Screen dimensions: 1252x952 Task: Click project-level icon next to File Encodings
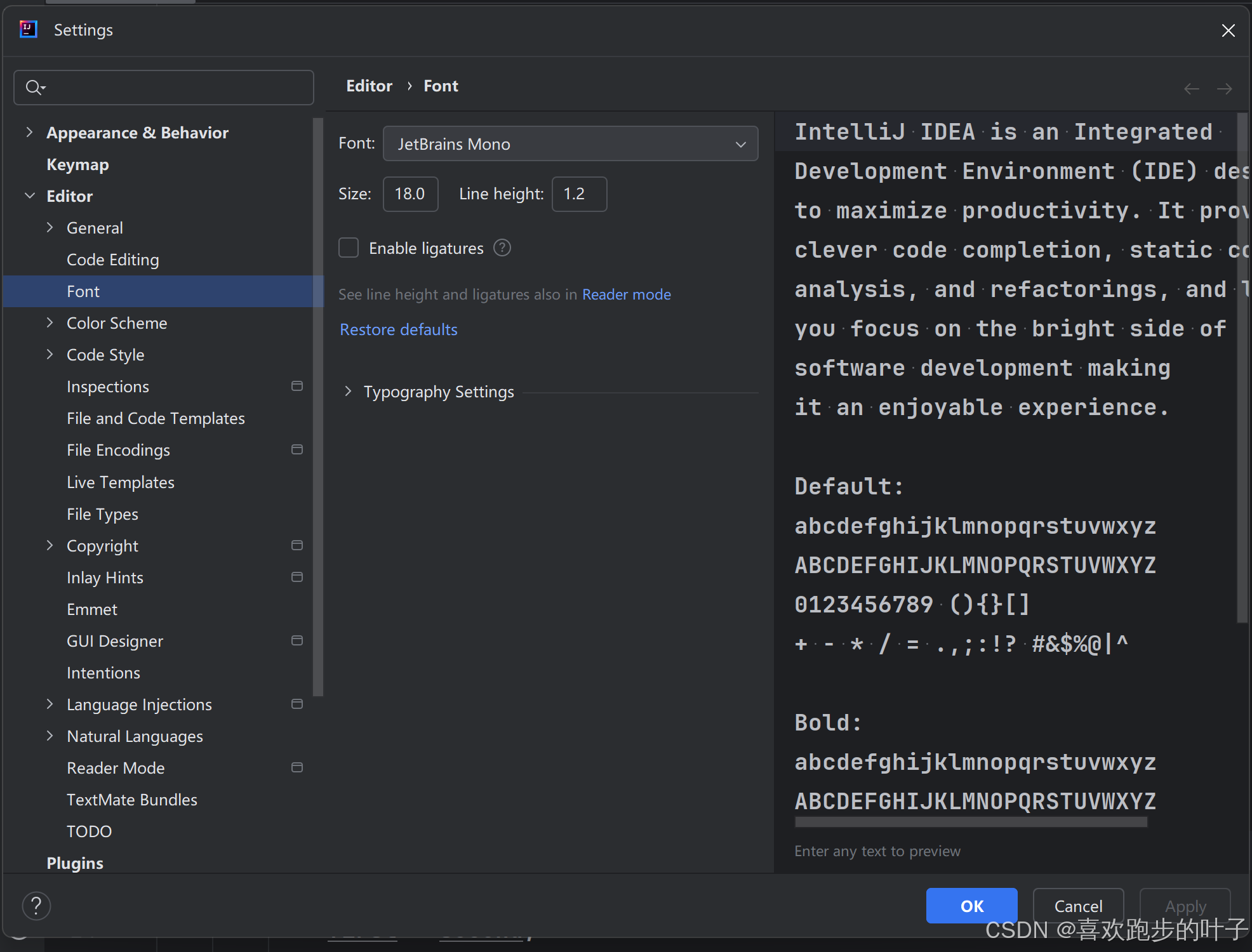tap(296, 449)
